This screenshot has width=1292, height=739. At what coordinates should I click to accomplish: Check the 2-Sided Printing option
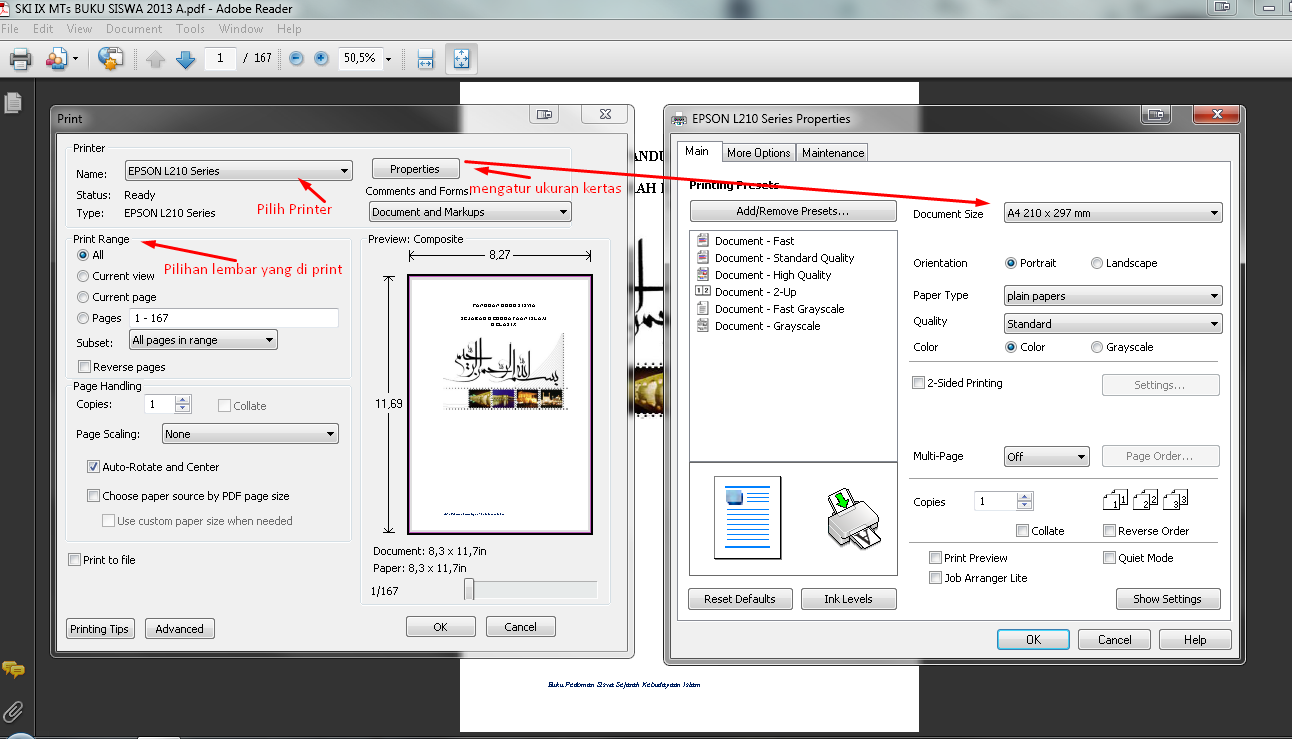point(918,382)
